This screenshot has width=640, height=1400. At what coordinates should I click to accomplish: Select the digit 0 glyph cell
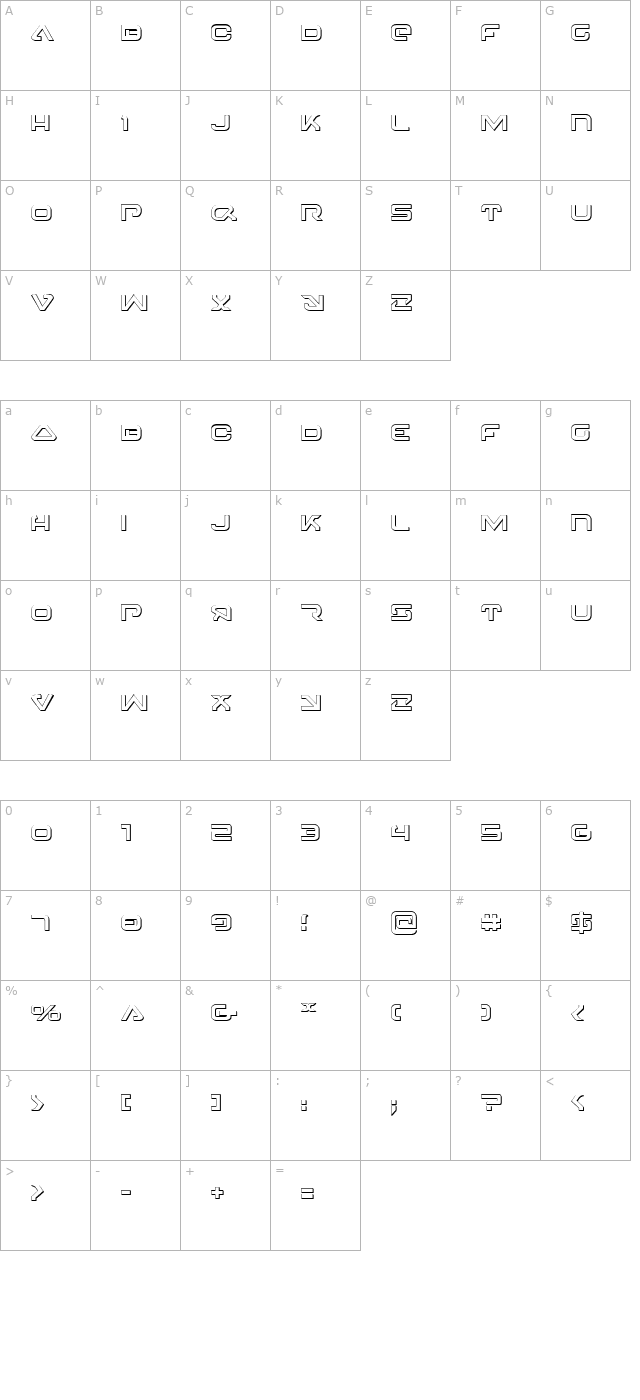(45, 845)
